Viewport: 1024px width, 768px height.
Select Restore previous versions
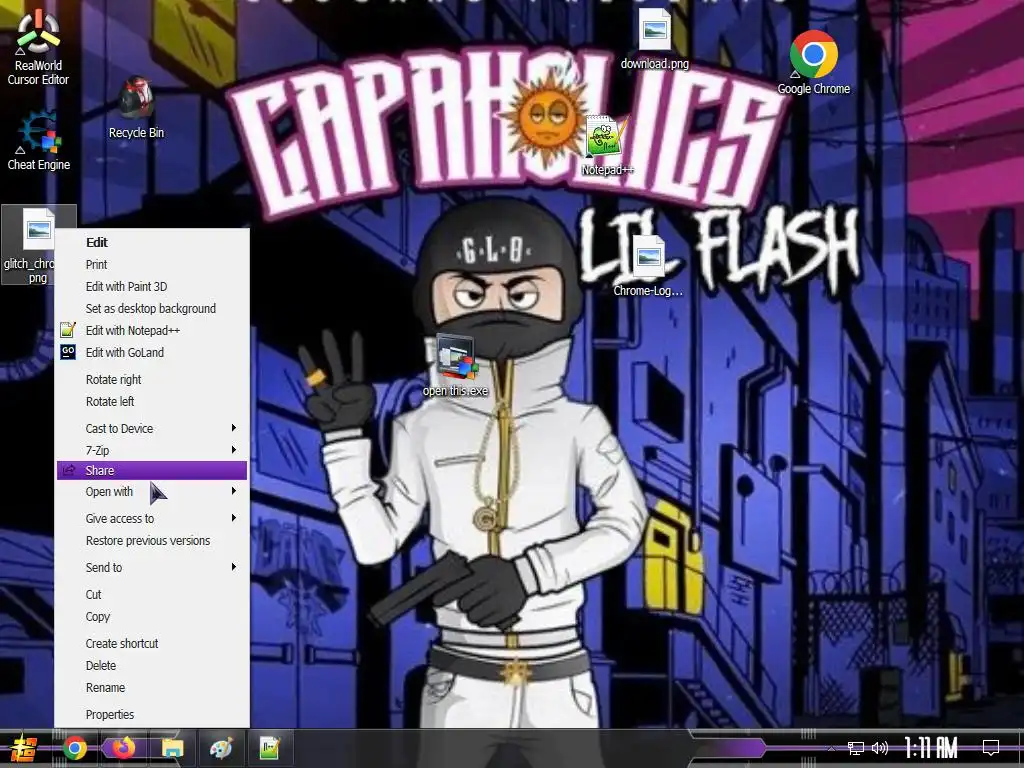[x=152, y=541]
